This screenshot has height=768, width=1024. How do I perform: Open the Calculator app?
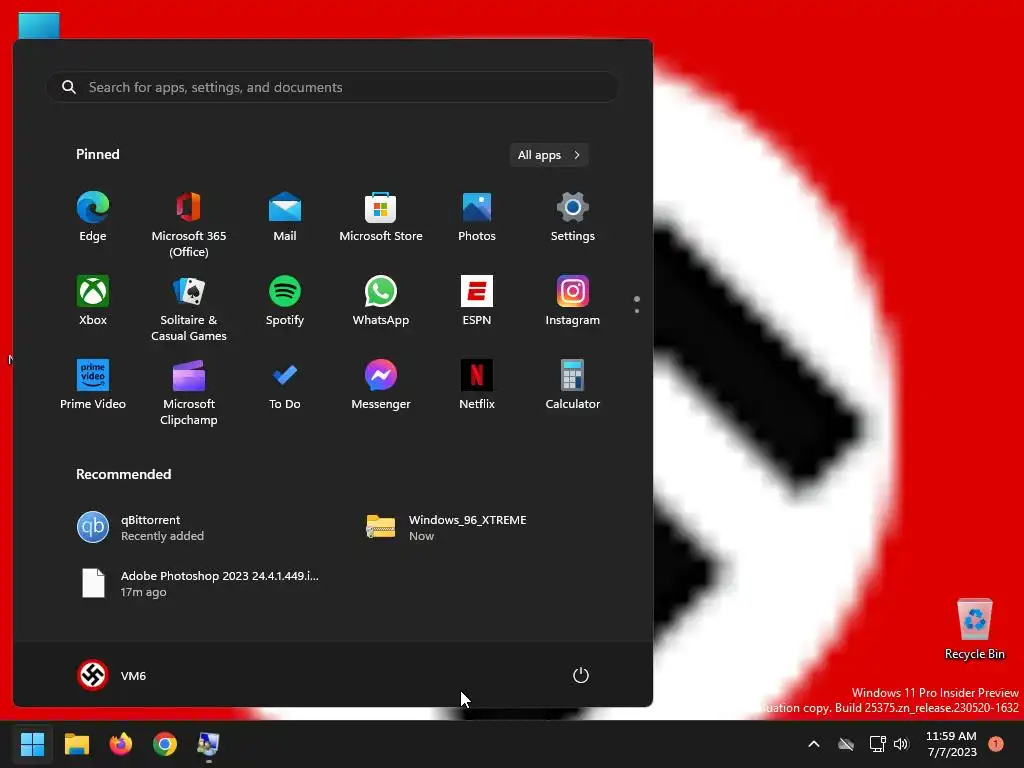tap(573, 385)
